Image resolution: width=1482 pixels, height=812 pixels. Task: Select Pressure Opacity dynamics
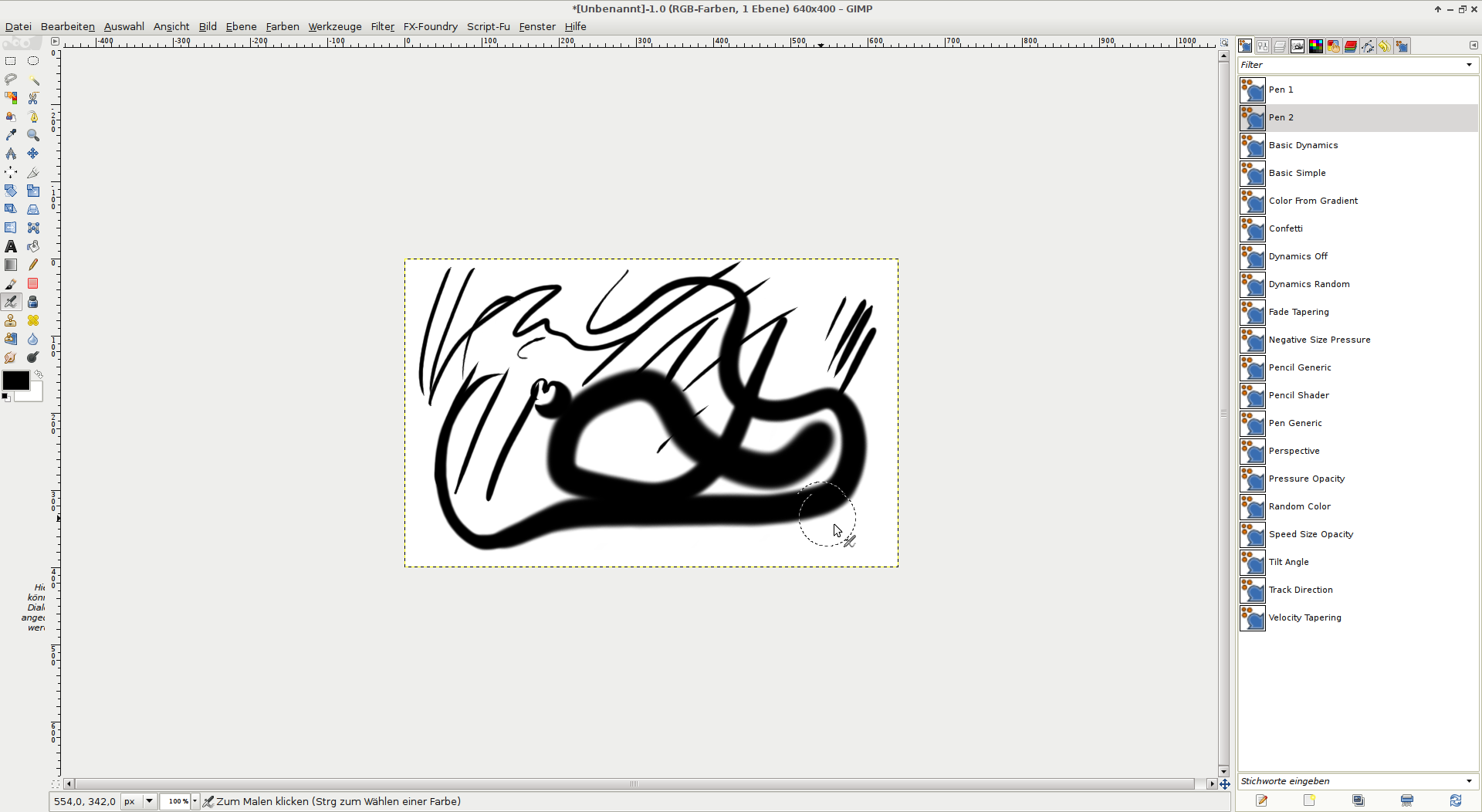(x=1306, y=479)
